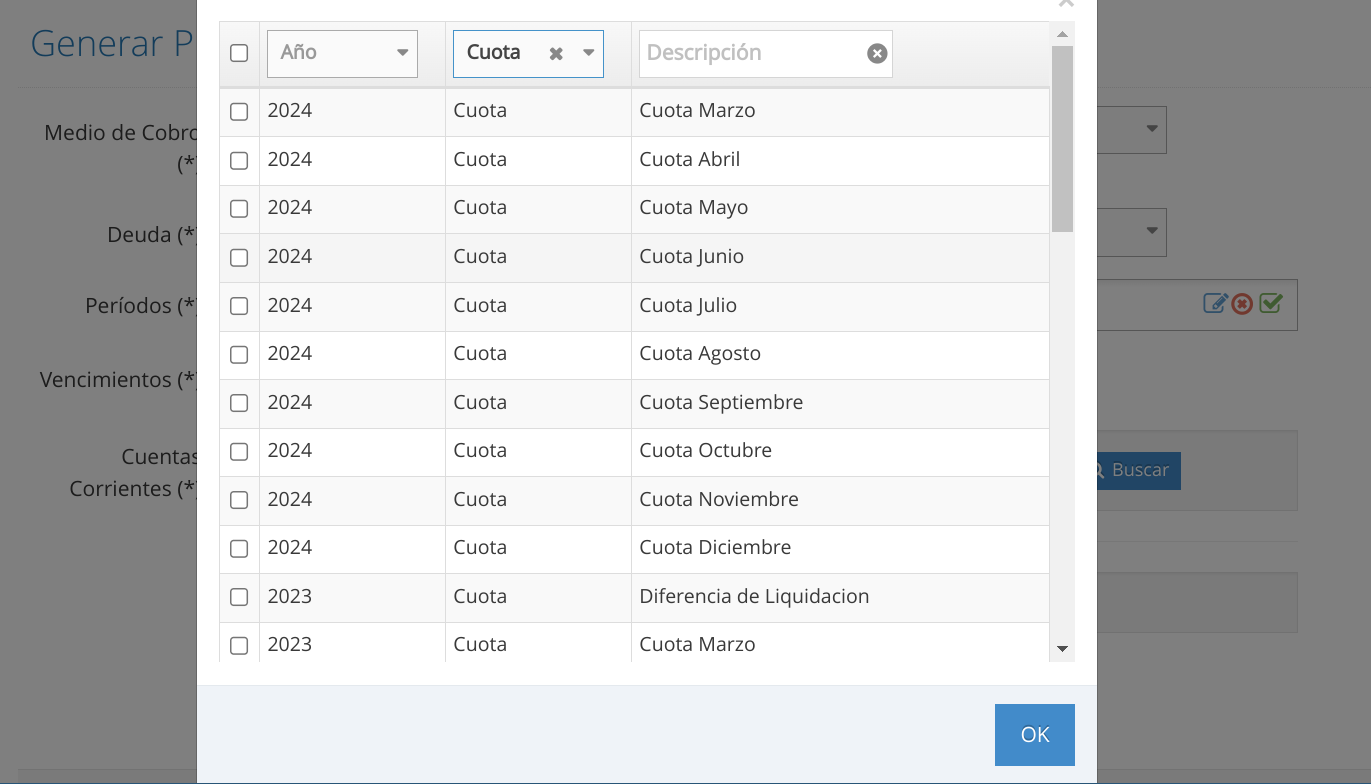This screenshot has width=1371, height=784.
Task: Clear the Descripción field with its circular x icon
Action: click(x=877, y=53)
